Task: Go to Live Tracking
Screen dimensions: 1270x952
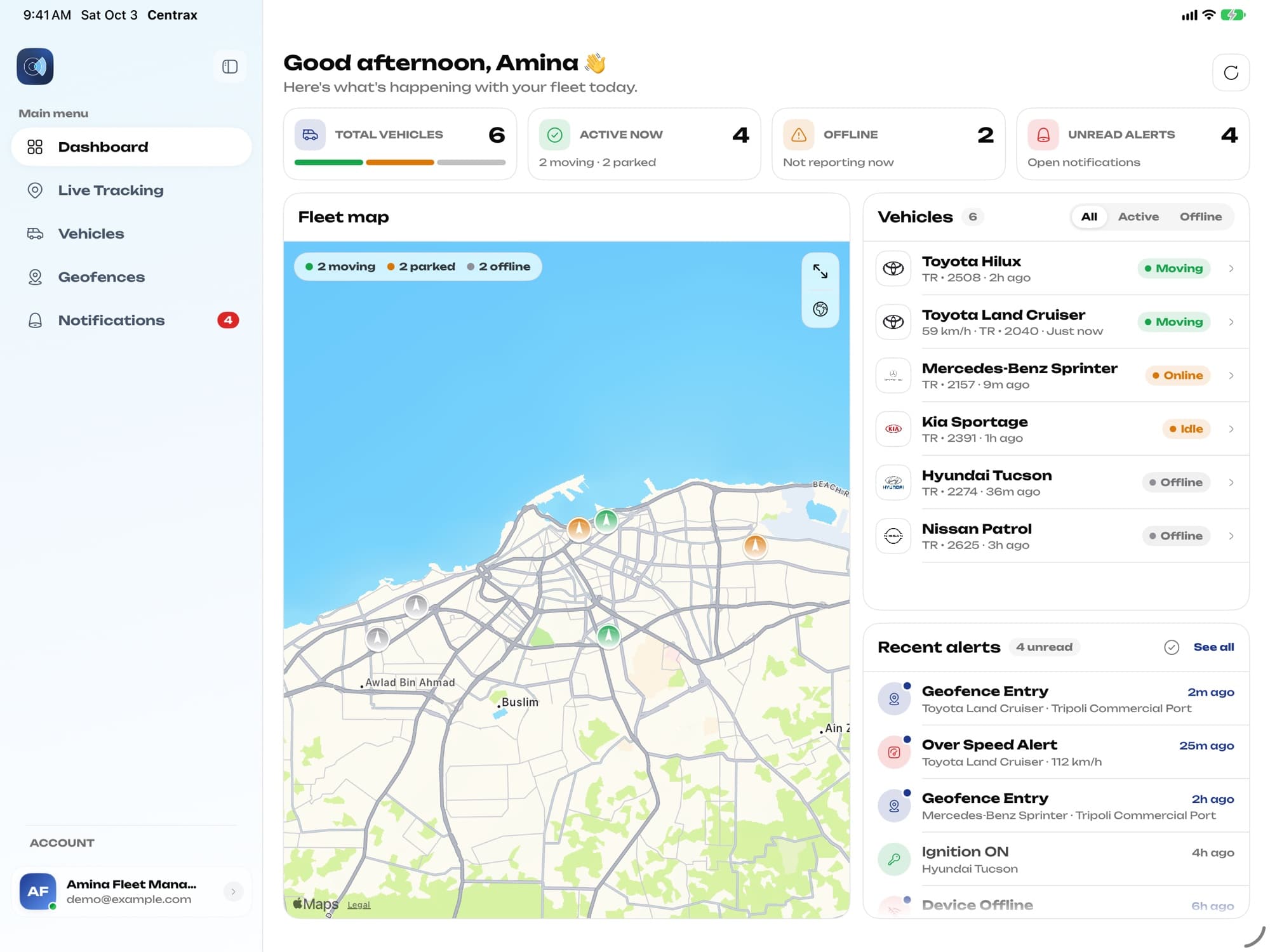Action: [x=131, y=190]
